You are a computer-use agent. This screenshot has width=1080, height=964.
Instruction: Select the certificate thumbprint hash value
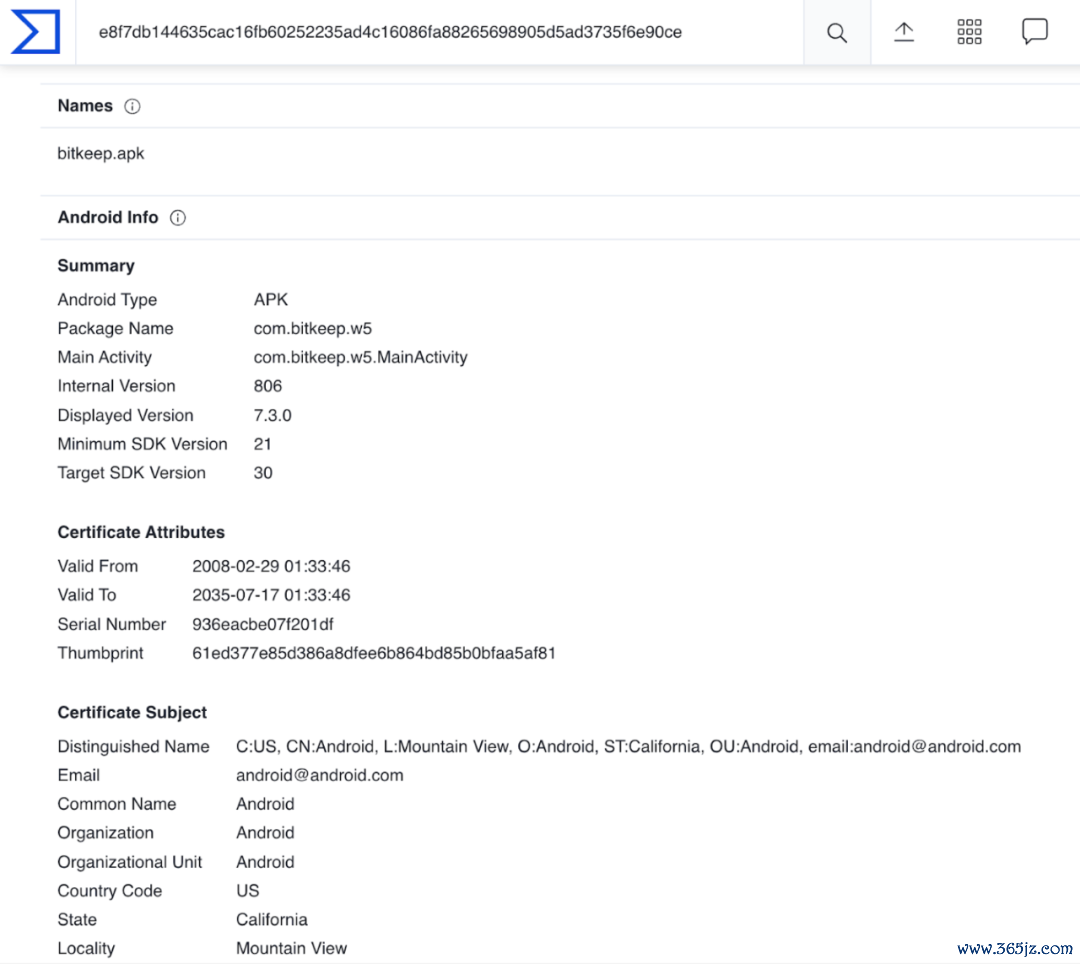point(373,653)
